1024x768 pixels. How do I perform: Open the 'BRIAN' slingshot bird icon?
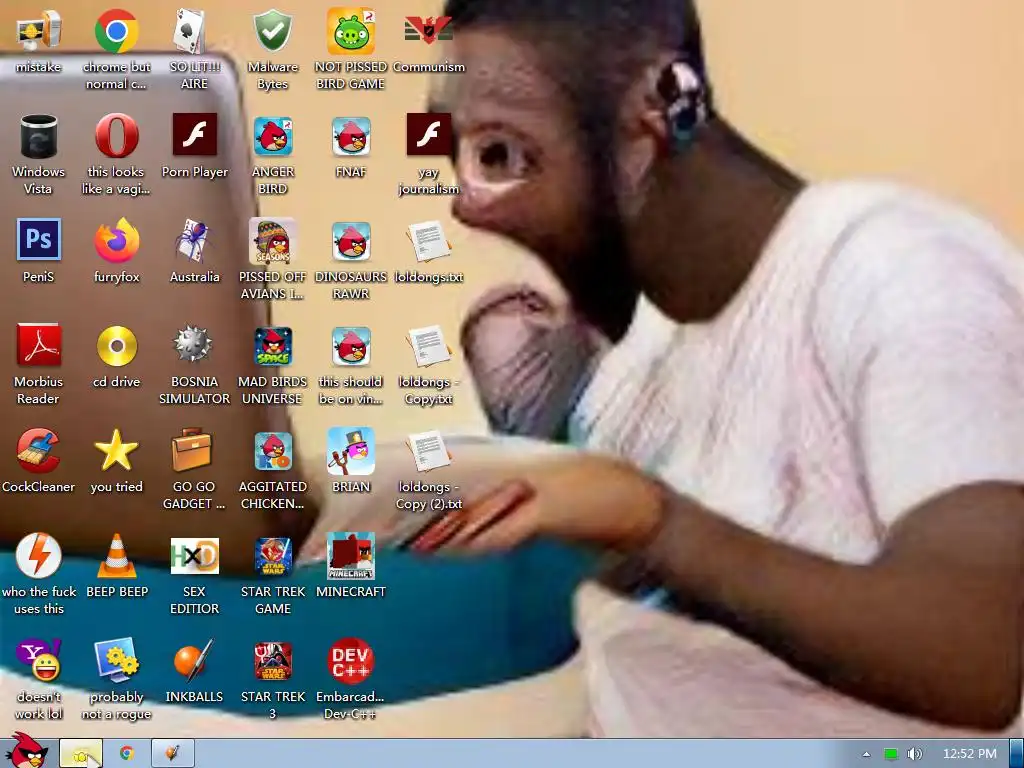351,451
